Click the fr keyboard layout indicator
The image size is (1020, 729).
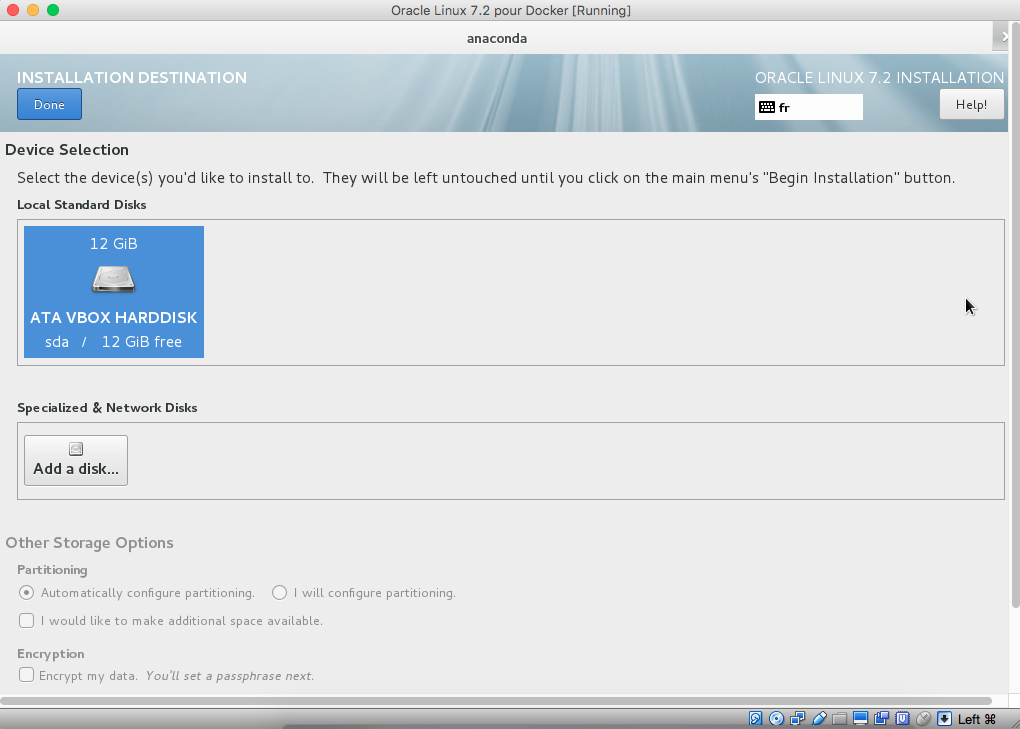808,107
